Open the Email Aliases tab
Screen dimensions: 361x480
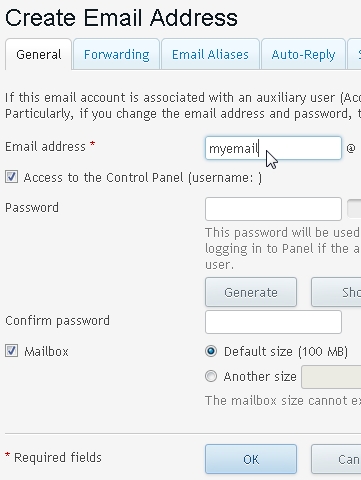pyautogui.click(x=210, y=54)
